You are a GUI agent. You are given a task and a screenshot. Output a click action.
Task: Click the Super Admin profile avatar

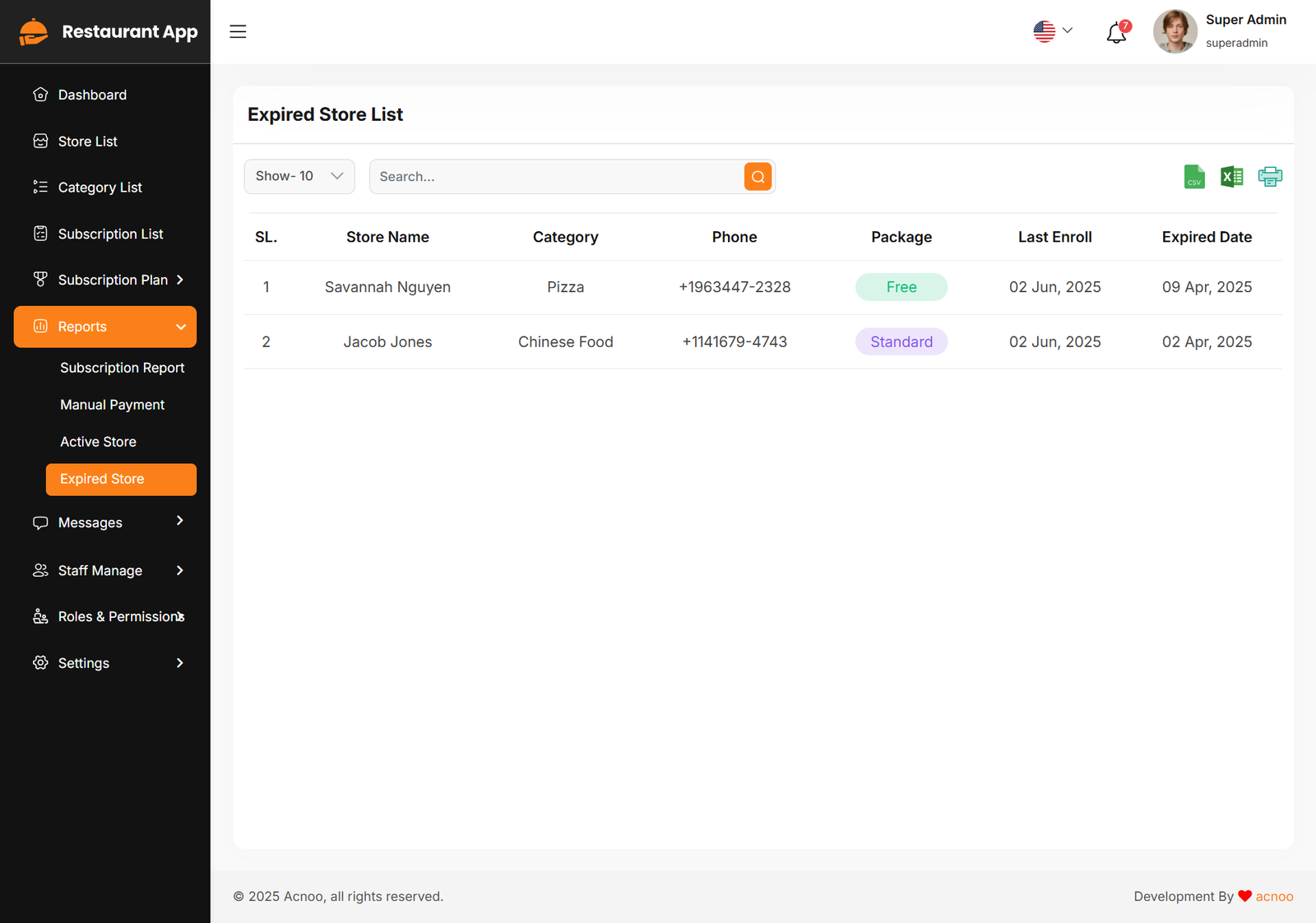click(1175, 31)
